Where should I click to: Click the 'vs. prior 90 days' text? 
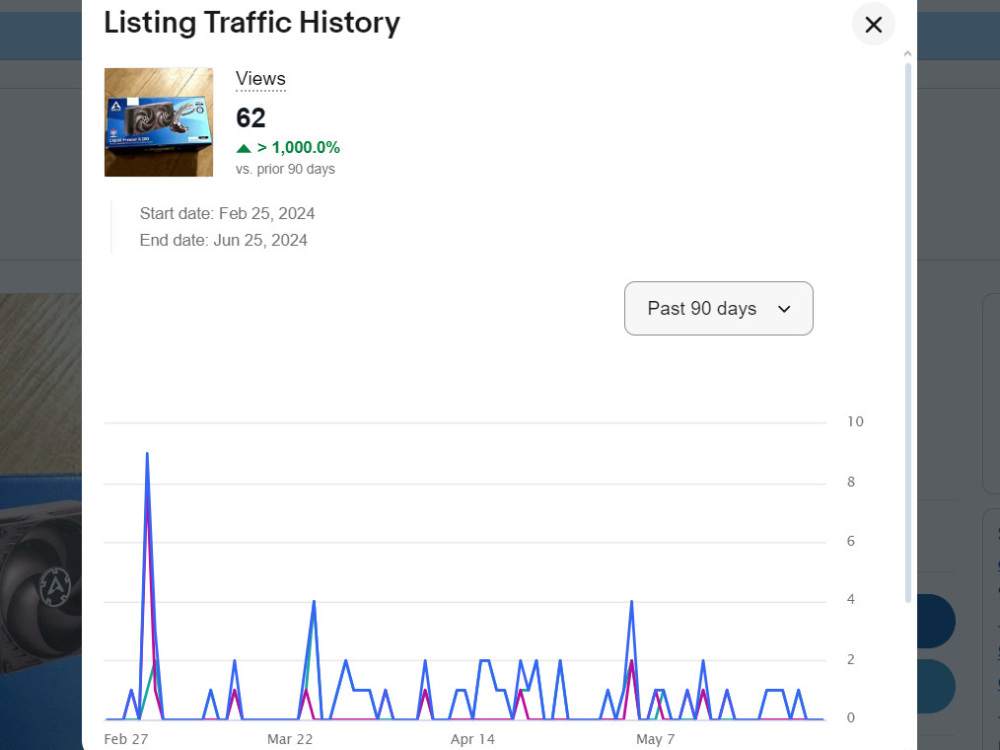click(285, 170)
